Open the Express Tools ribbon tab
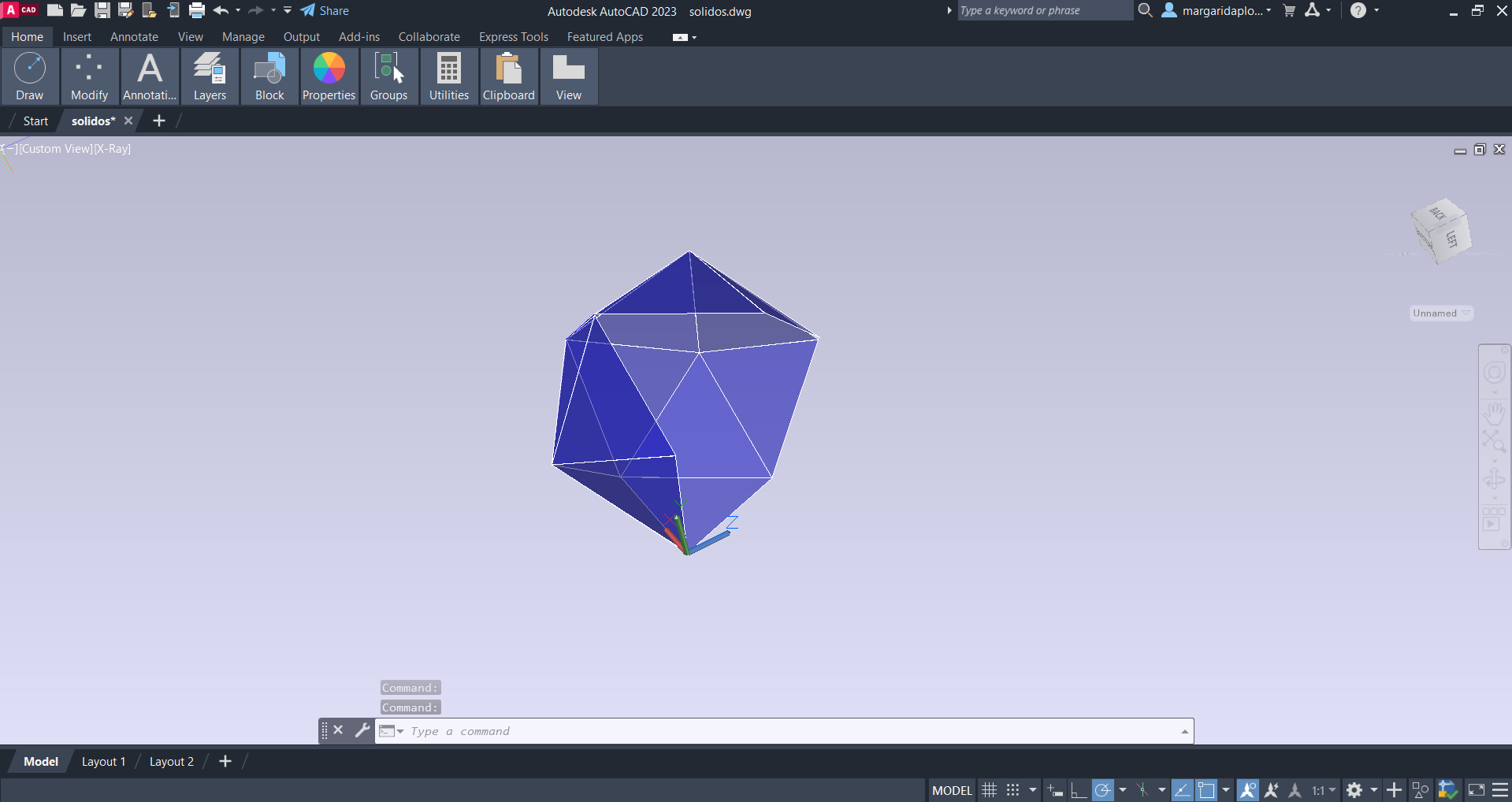Screen dimensions: 1512x802 point(513,37)
